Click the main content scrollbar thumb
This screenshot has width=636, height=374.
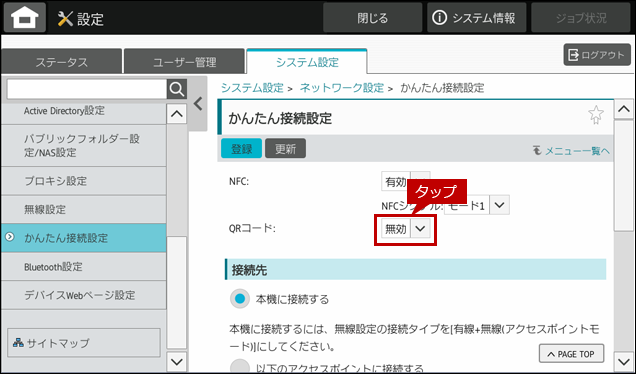pyautogui.click(x=624, y=175)
